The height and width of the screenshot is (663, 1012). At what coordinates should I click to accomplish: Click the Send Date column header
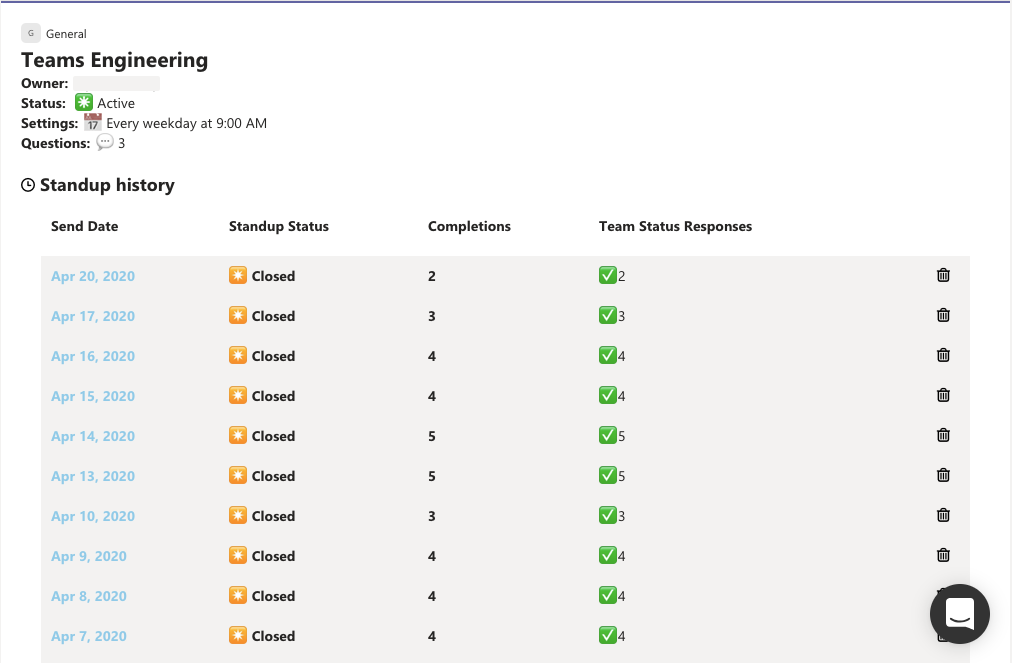click(85, 227)
